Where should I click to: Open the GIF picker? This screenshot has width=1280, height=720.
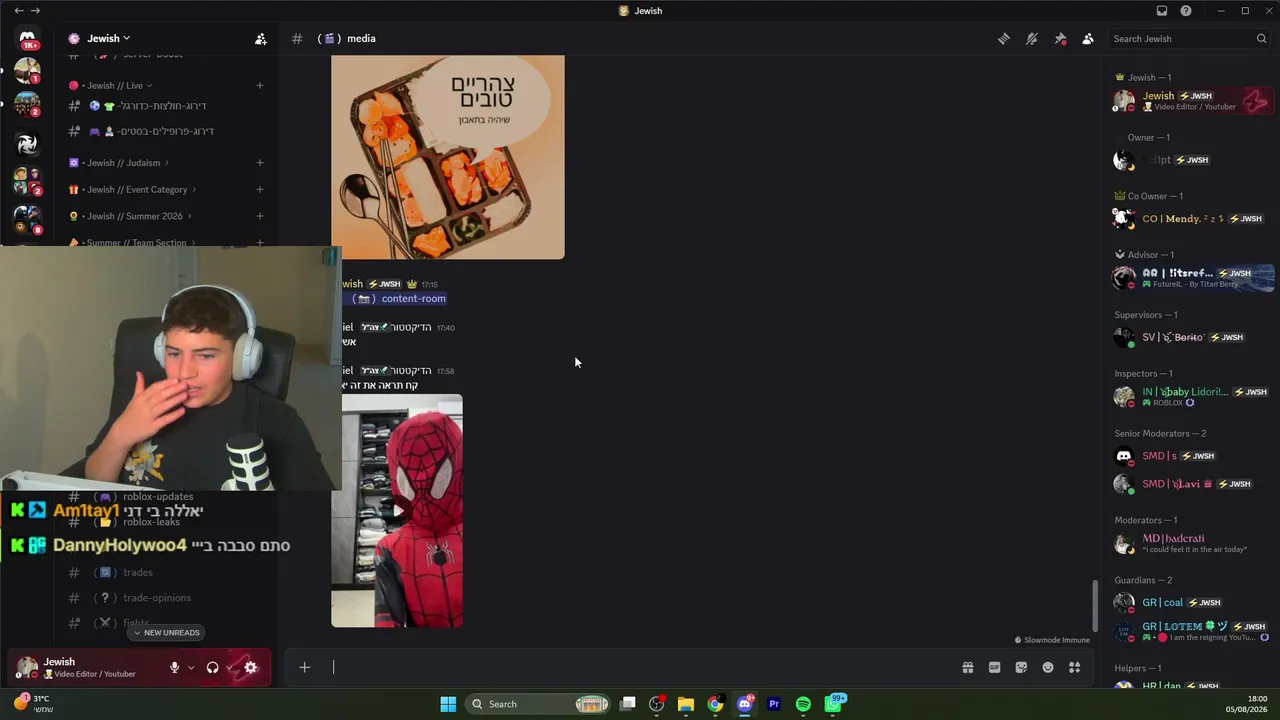click(995, 668)
